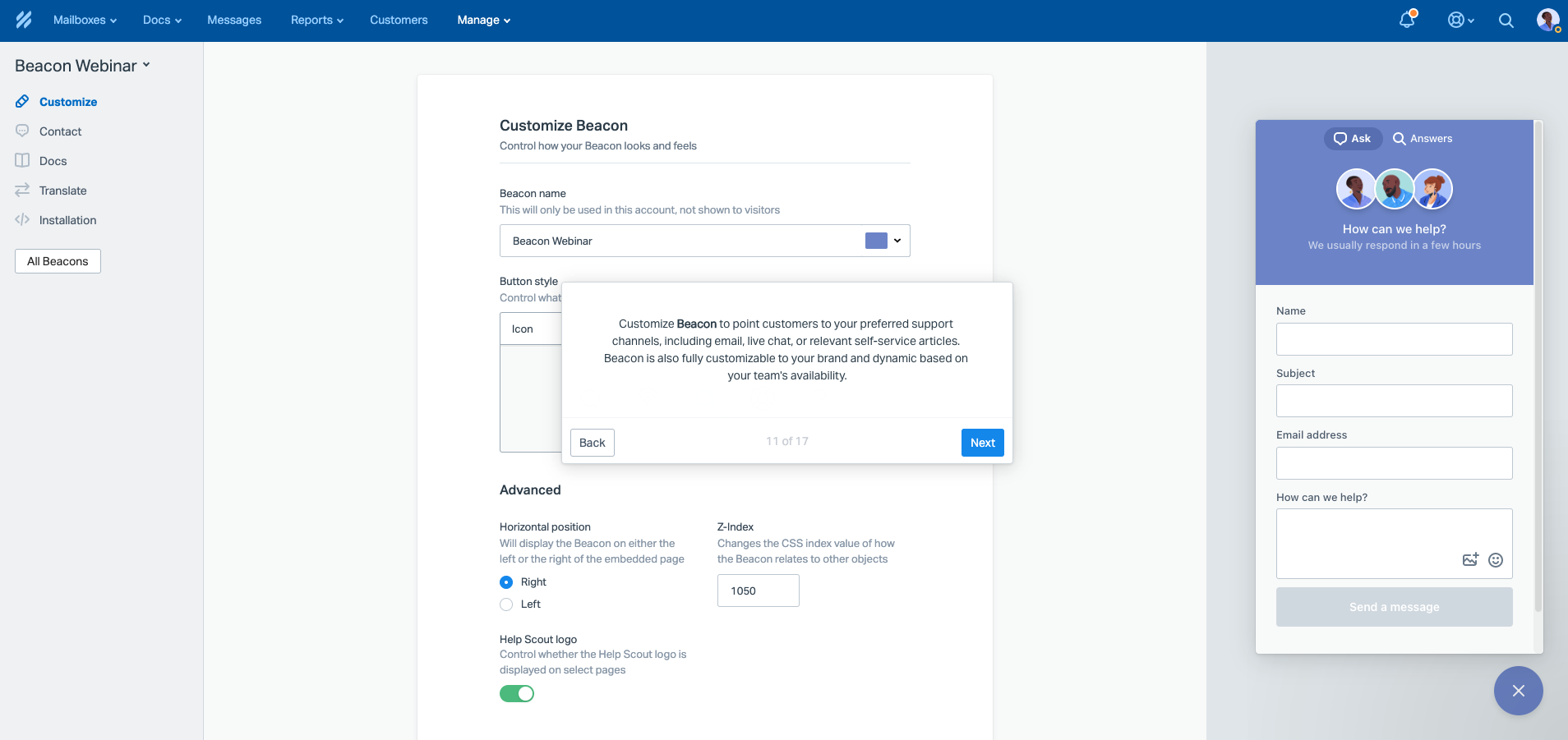Open the notifications bell
The width and height of the screenshot is (1568, 740).
click(x=1407, y=20)
